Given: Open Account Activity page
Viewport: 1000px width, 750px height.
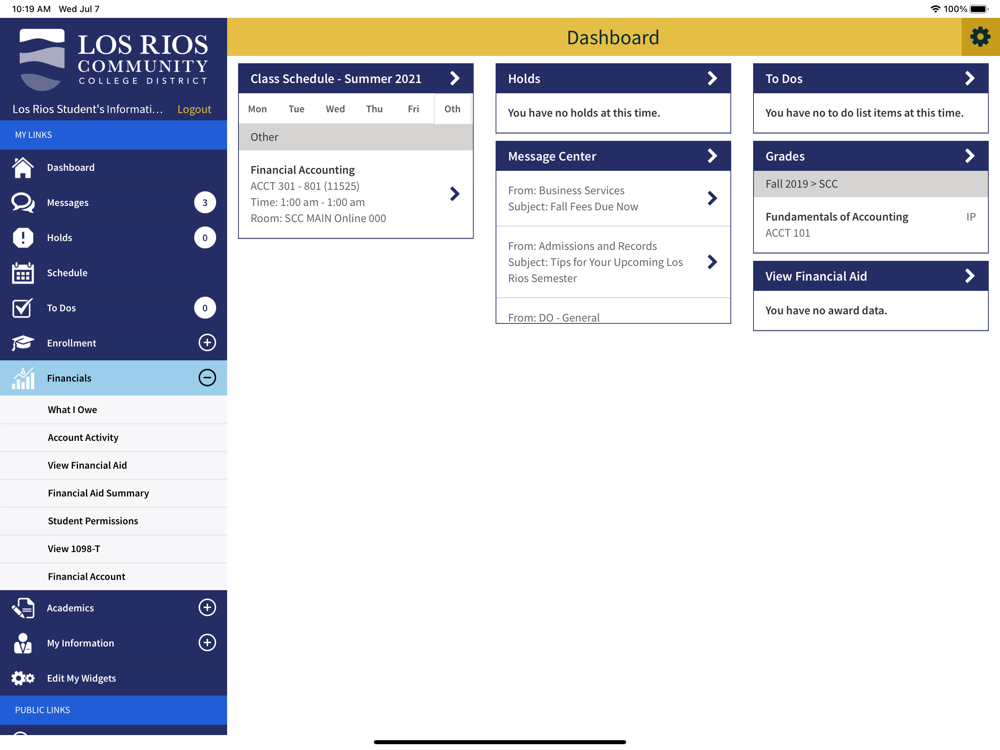Looking at the screenshot, I should point(114,438).
